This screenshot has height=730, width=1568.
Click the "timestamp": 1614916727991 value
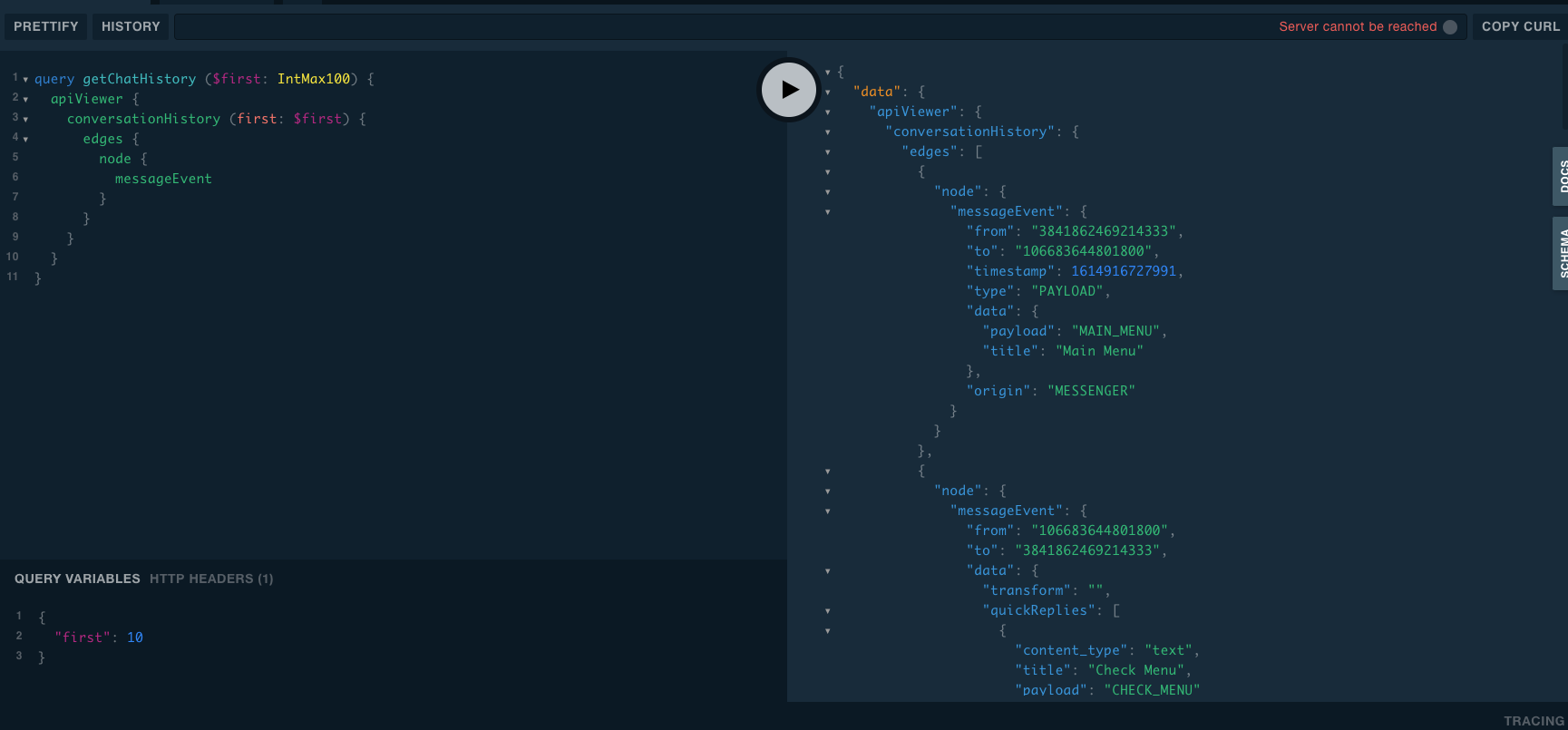[1124, 271]
